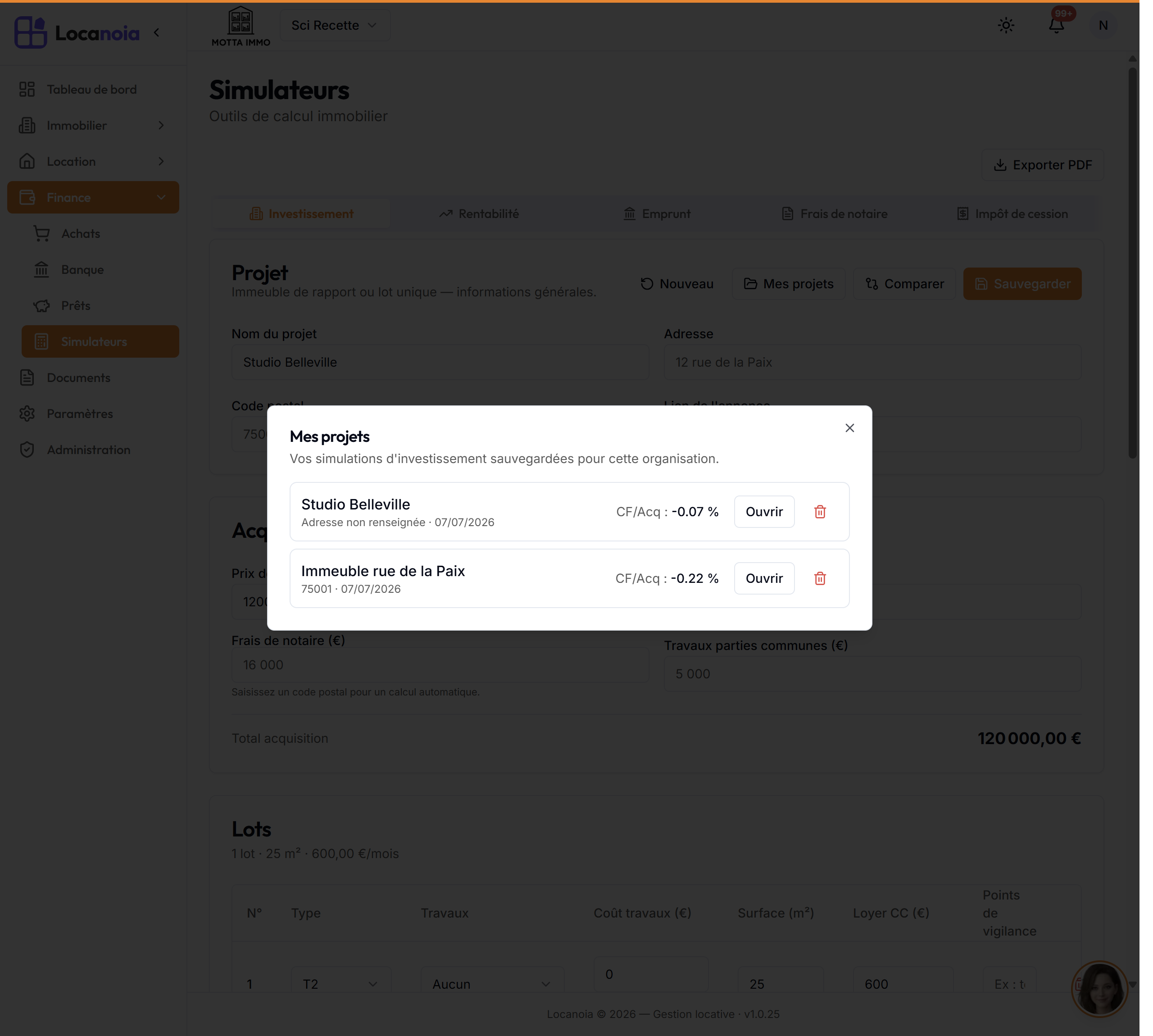This screenshot has height=1036, width=1153.
Task: Delete Immeuble rue de la Paix project
Action: pyautogui.click(x=820, y=578)
